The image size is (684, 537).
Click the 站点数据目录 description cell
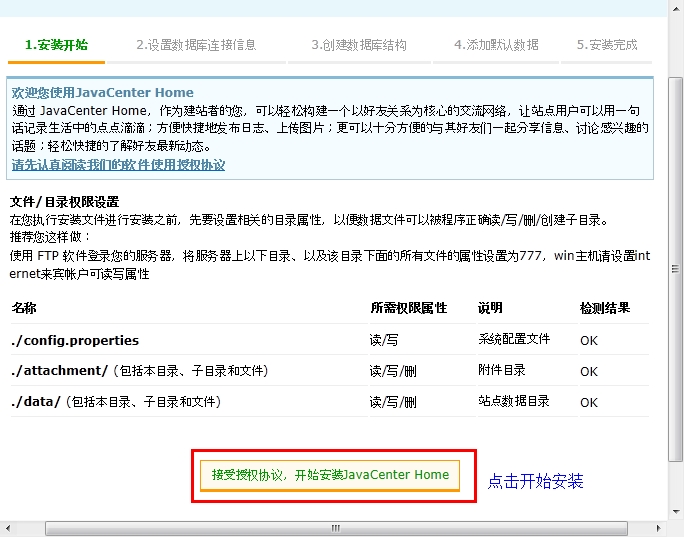(514, 401)
